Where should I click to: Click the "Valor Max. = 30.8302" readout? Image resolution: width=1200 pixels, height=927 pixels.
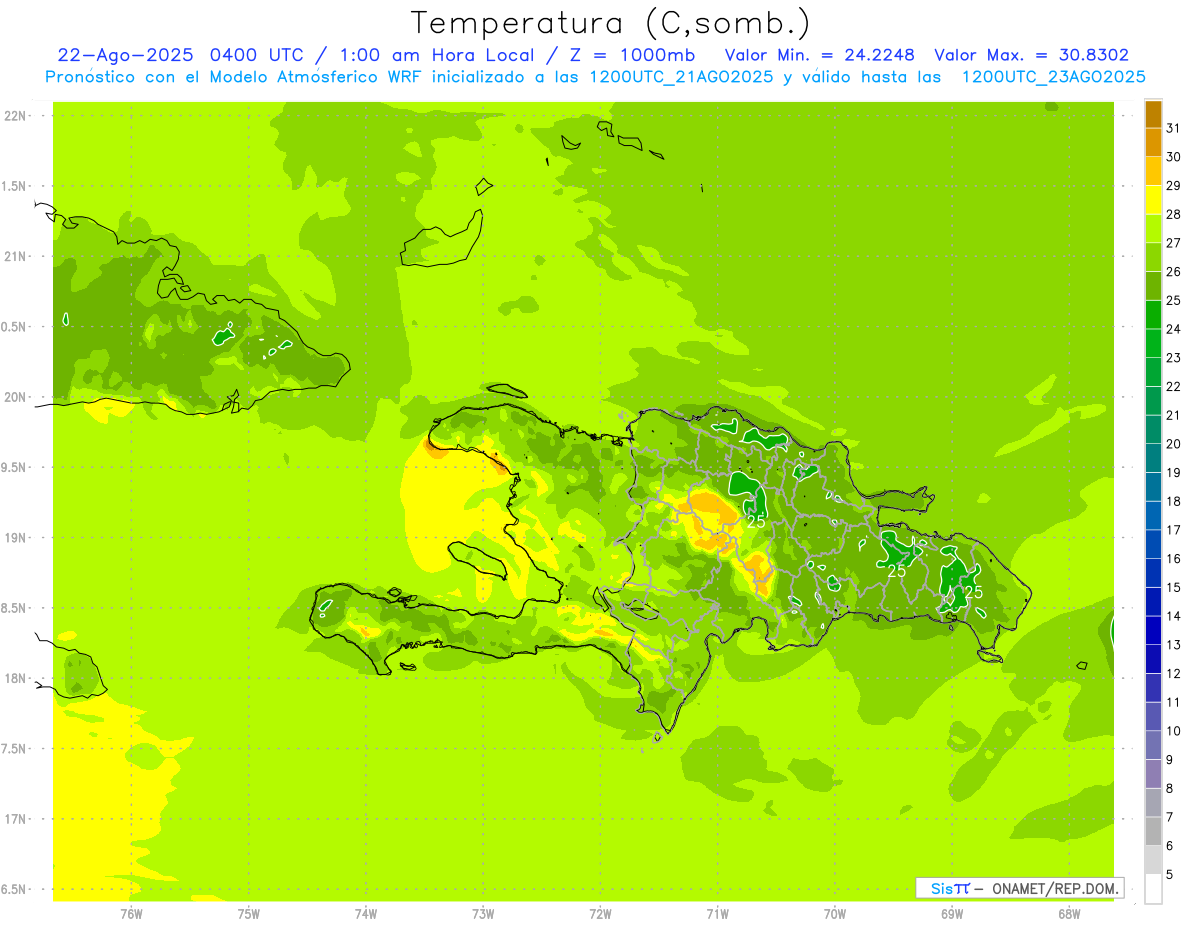pos(1031,55)
